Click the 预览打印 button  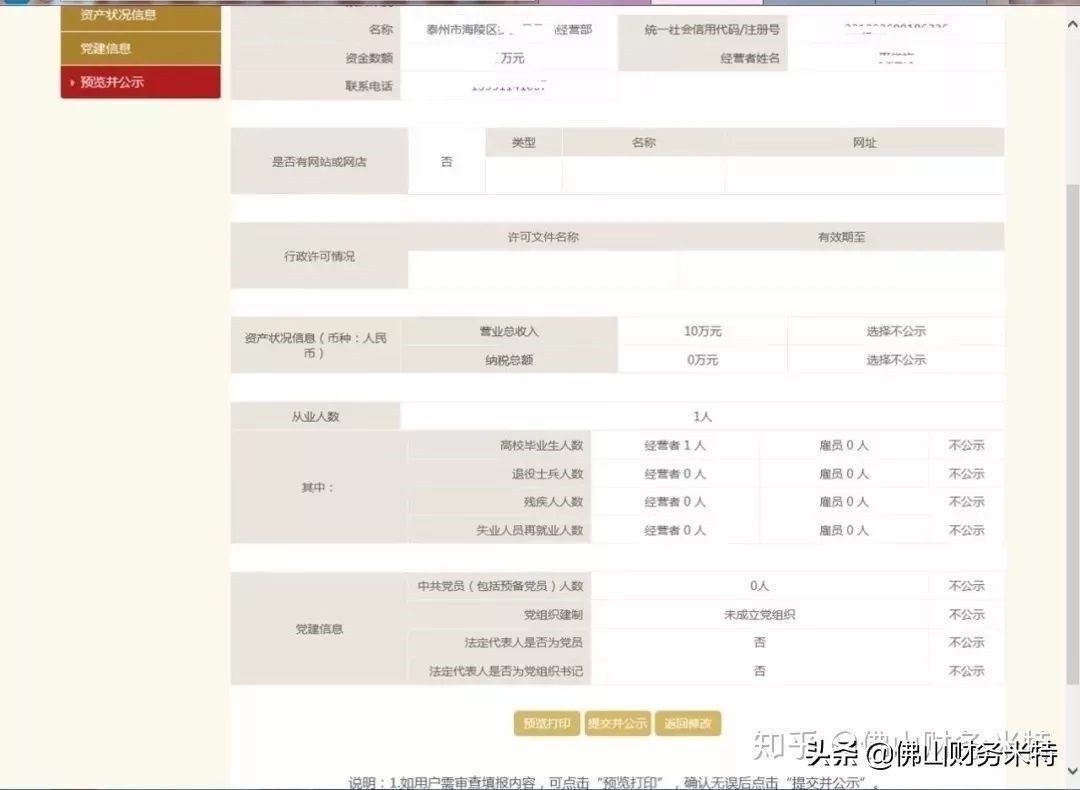tap(545, 723)
